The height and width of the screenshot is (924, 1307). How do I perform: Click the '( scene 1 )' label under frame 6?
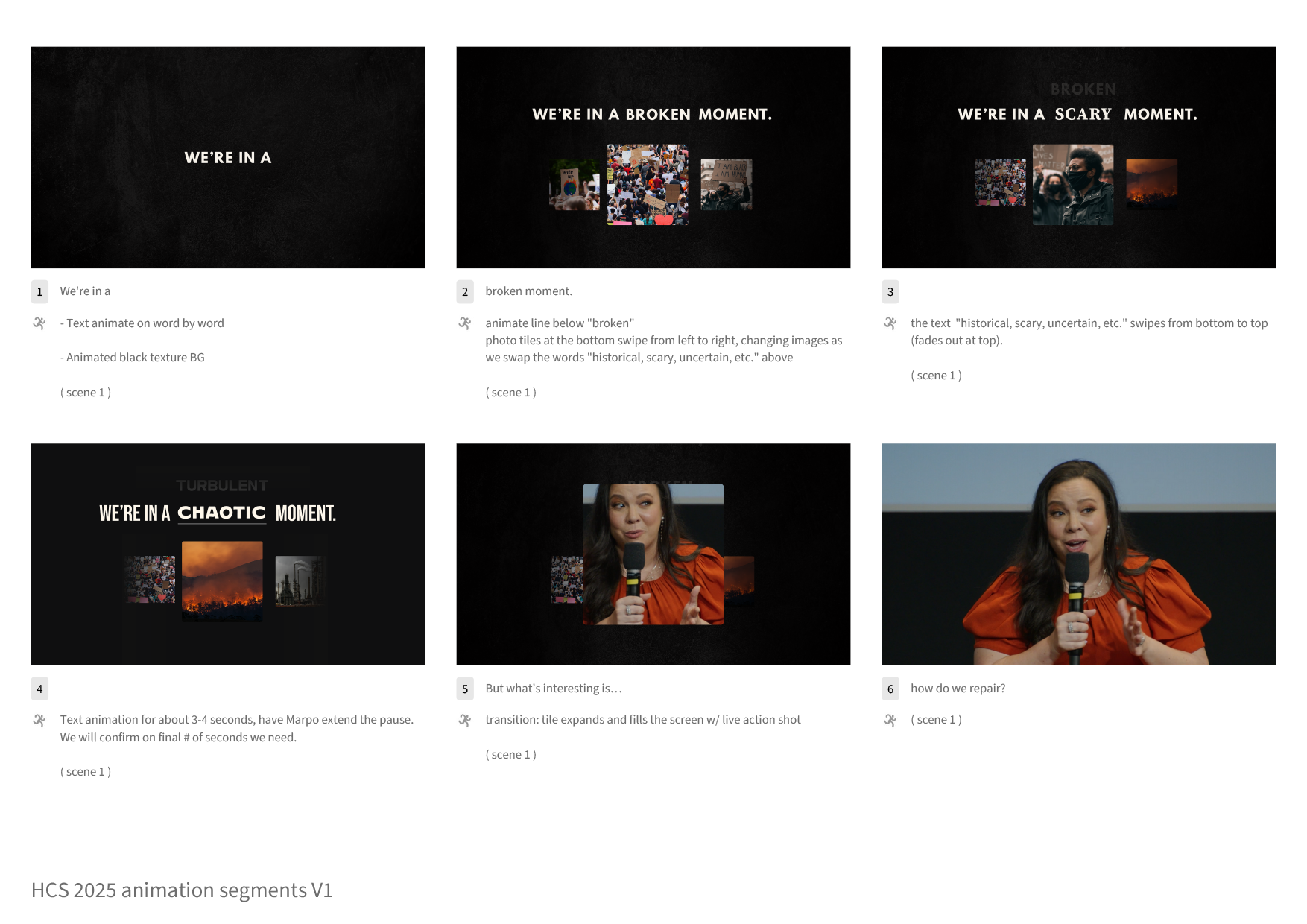point(937,720)
